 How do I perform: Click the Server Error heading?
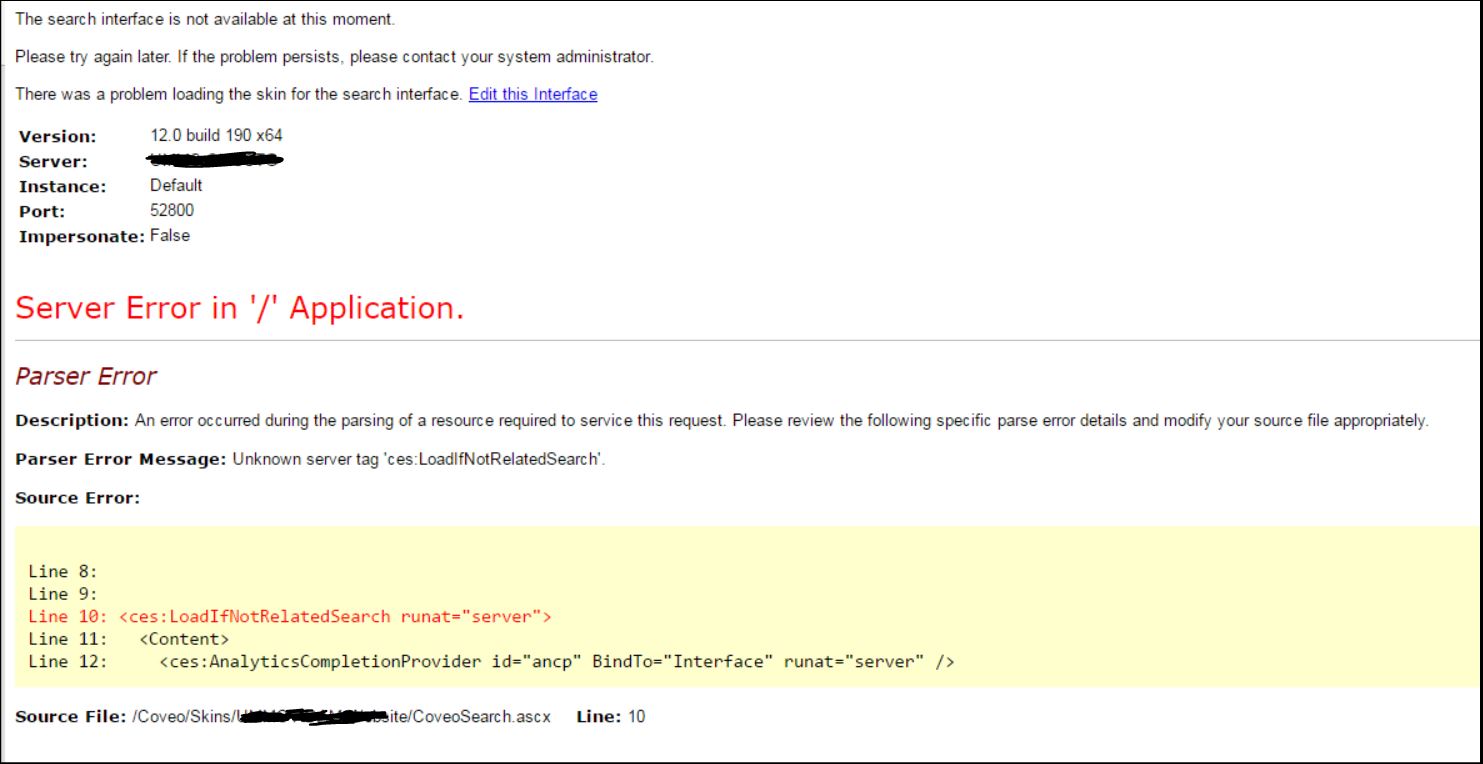pos(239,308)
